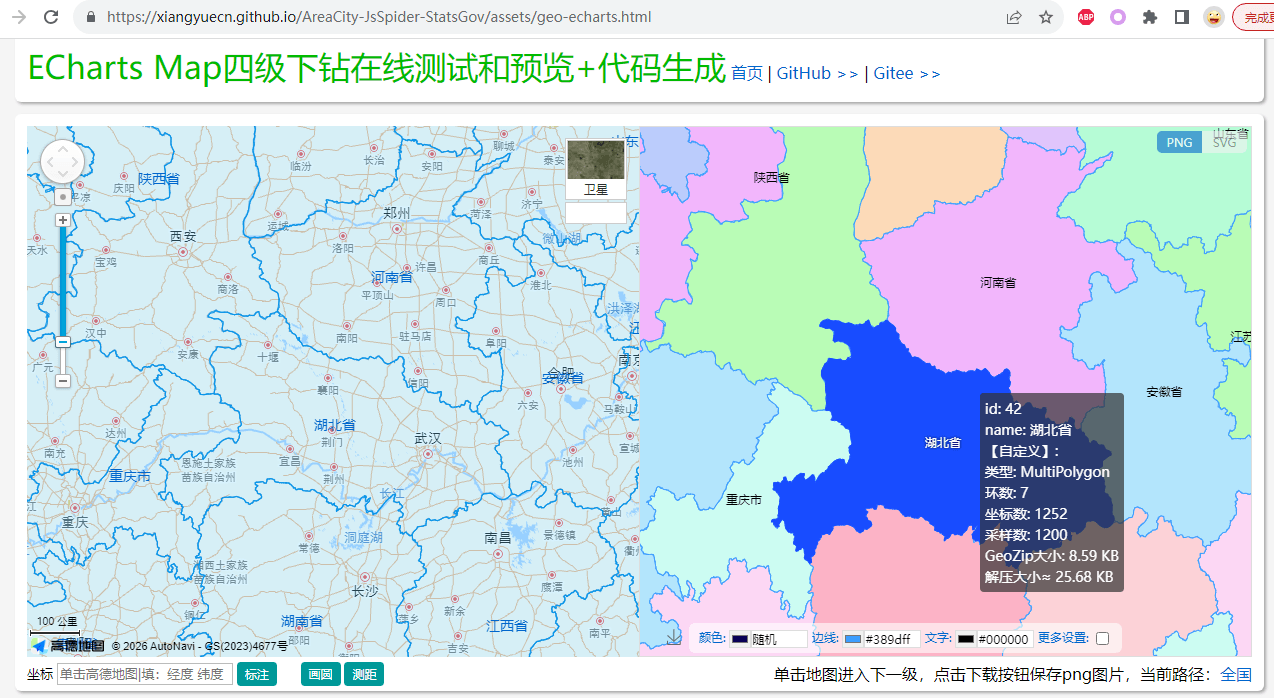The width and height of the screenshot is (1274, 698).
Task: Bookmark this page with the star icon
Action: click(x=1046, y=17)
